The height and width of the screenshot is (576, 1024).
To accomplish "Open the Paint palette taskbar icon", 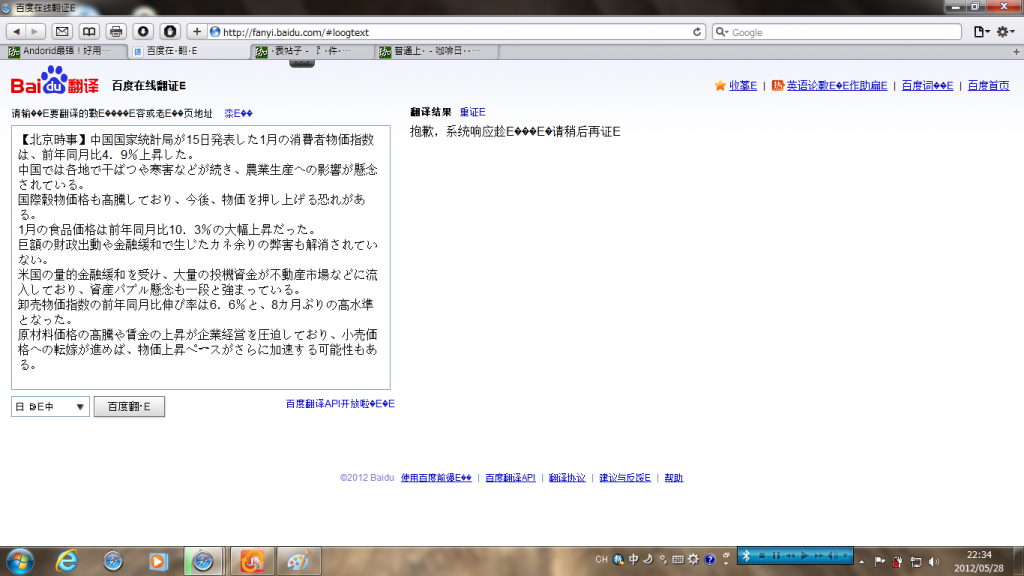I will point(298,561).
